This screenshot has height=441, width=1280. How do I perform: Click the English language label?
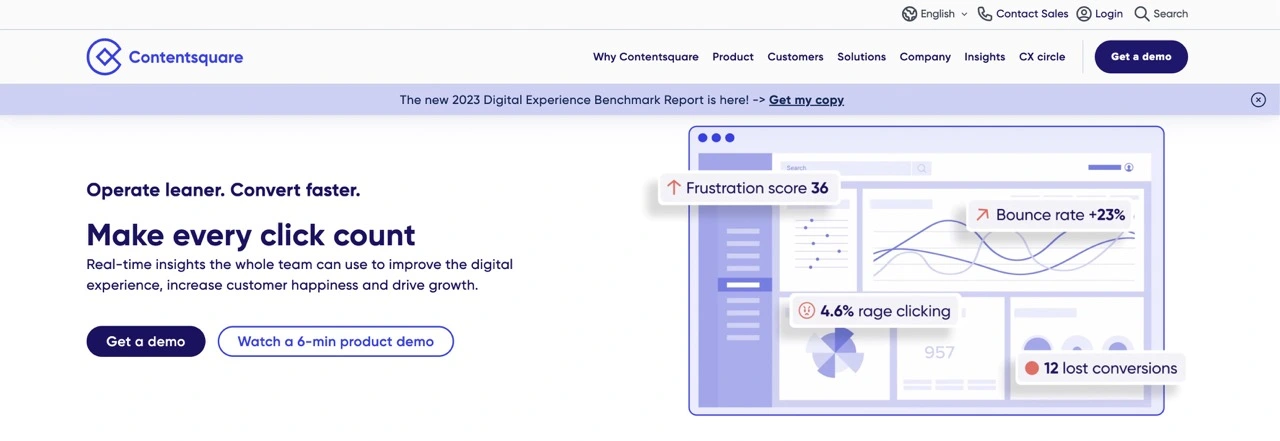coord(938,14)
